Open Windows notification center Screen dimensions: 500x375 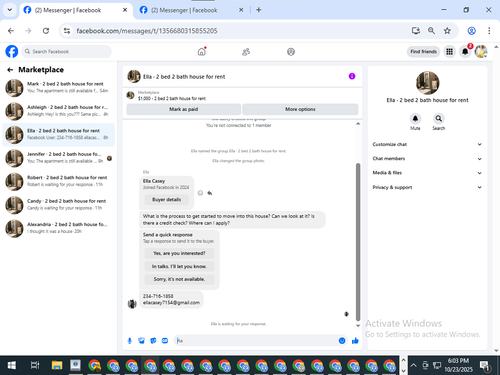tap(485, 366)
